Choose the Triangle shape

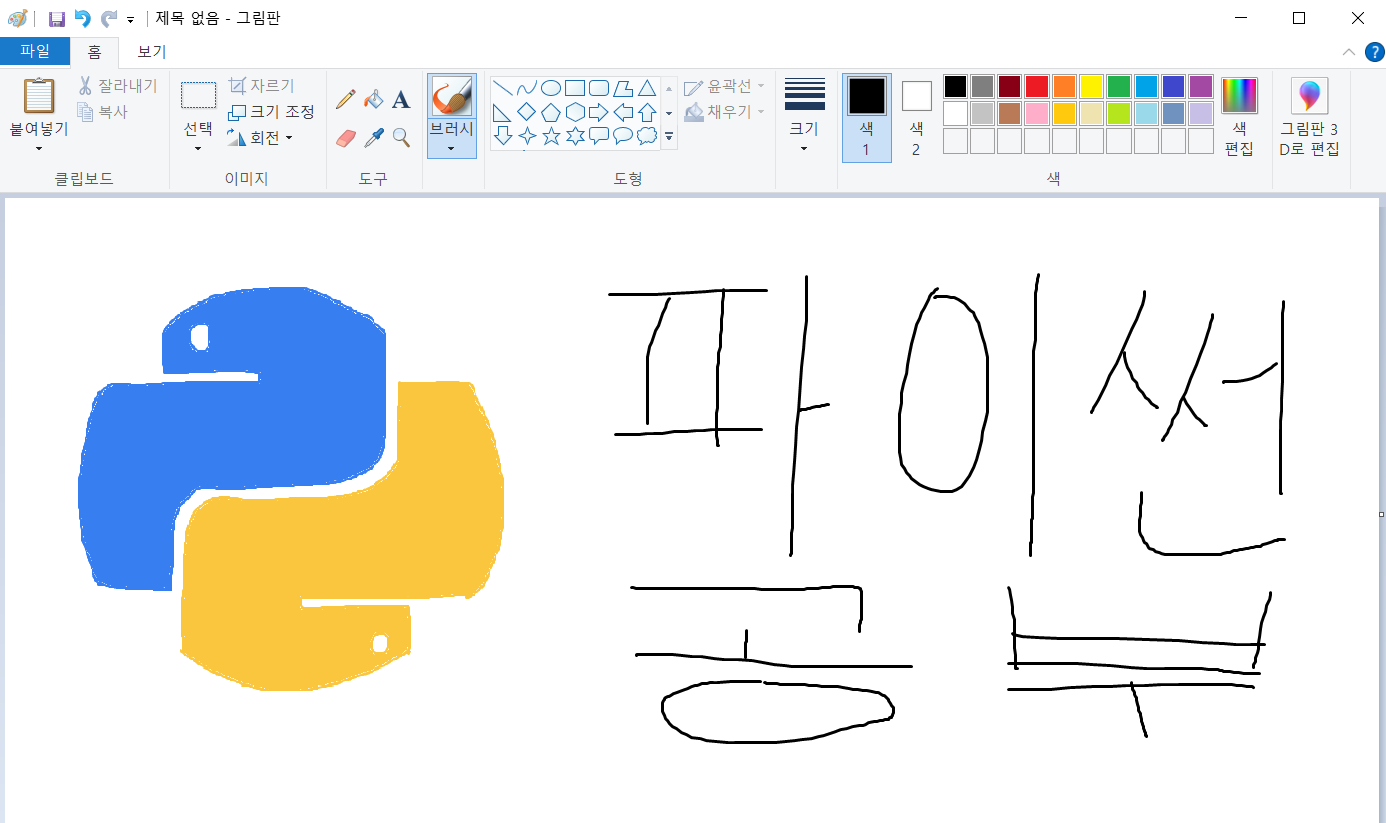click(647, 88)
